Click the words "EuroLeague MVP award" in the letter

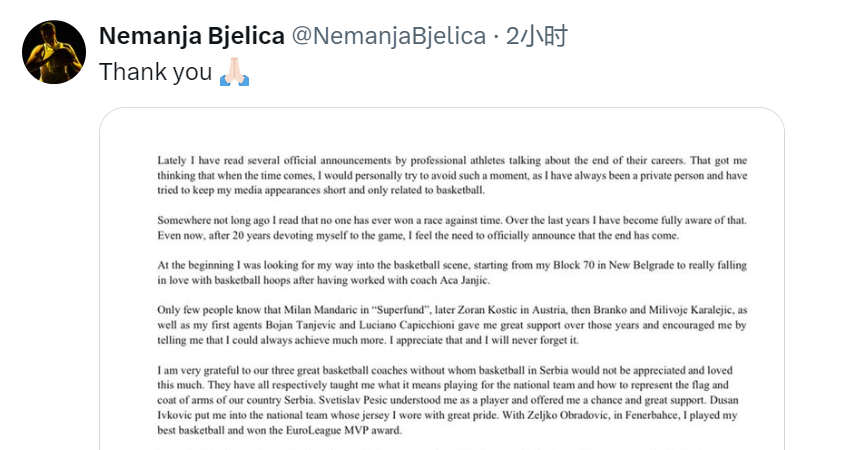click(343, 430)
